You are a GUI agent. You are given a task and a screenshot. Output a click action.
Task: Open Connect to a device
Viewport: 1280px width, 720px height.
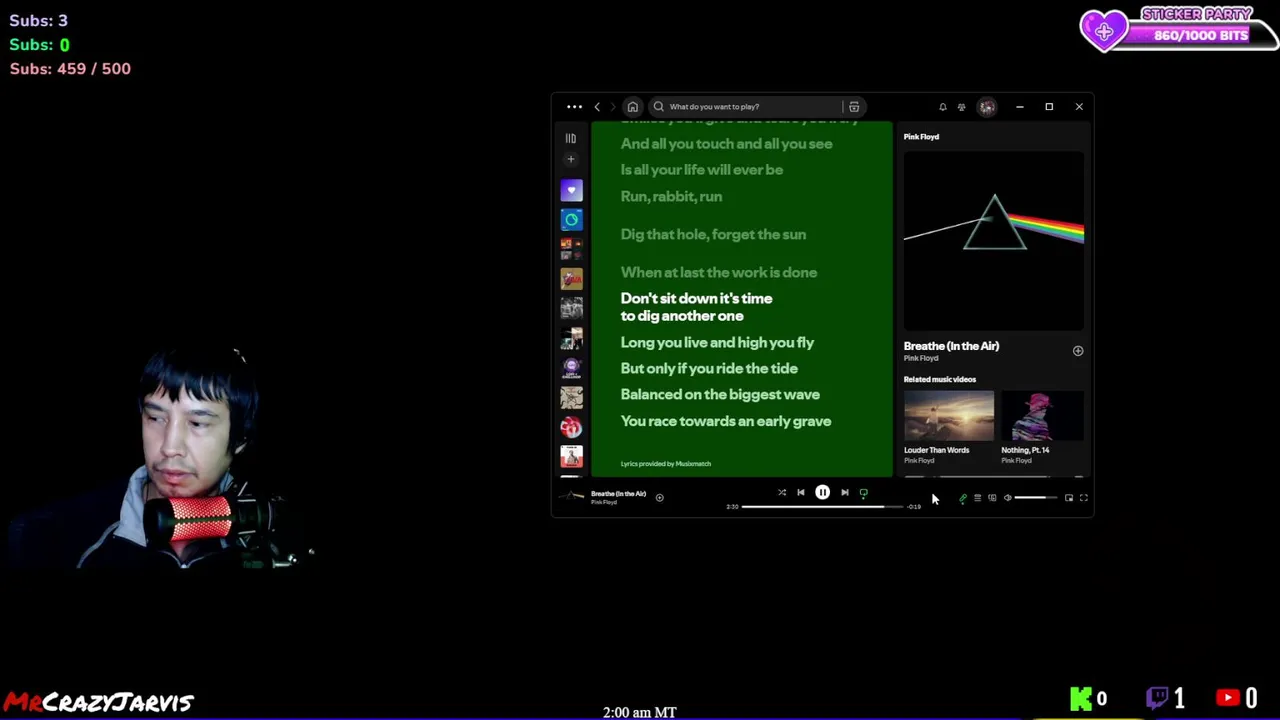click(992, 498)
